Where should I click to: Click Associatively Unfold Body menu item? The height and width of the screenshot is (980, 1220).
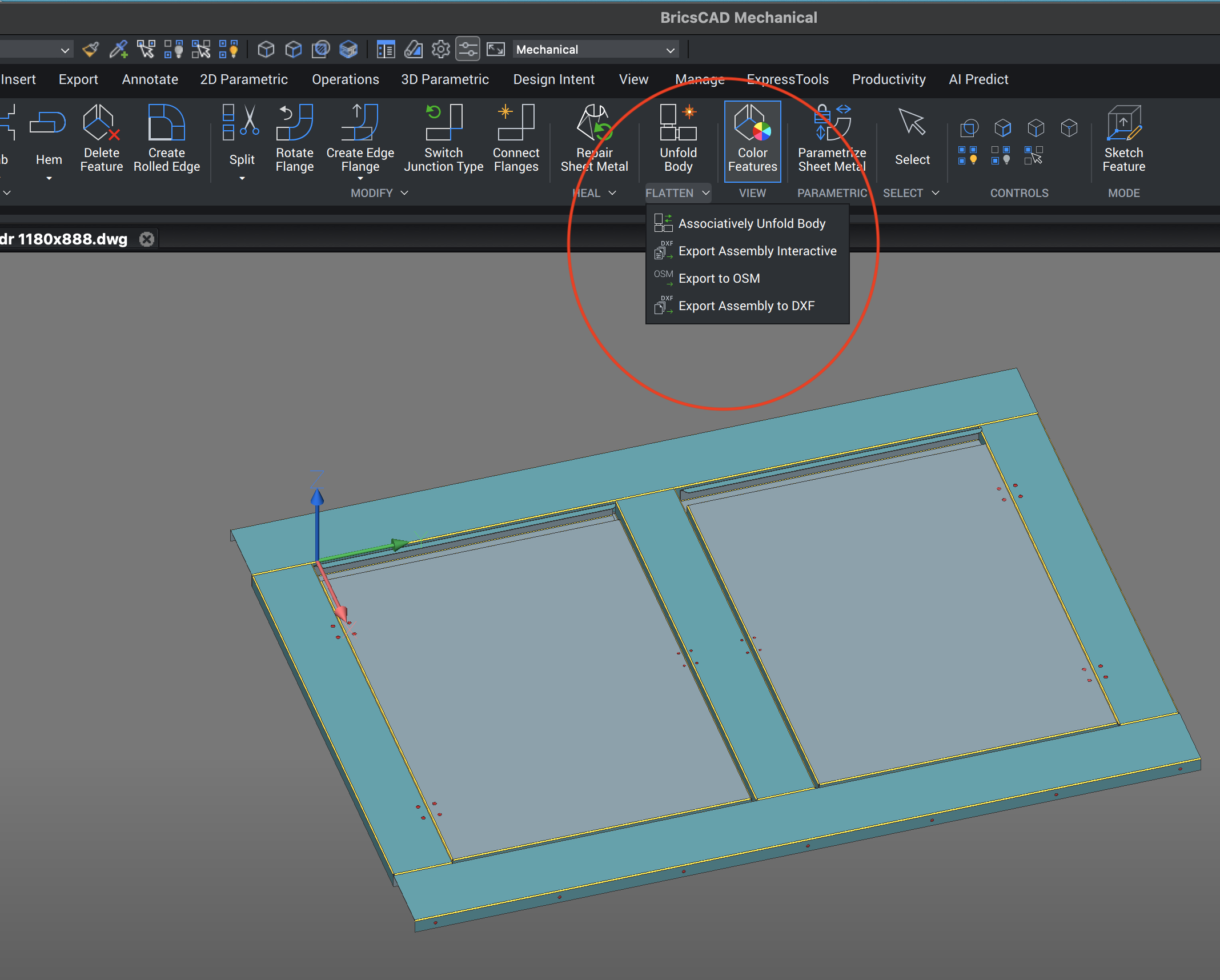click(752, 224)
